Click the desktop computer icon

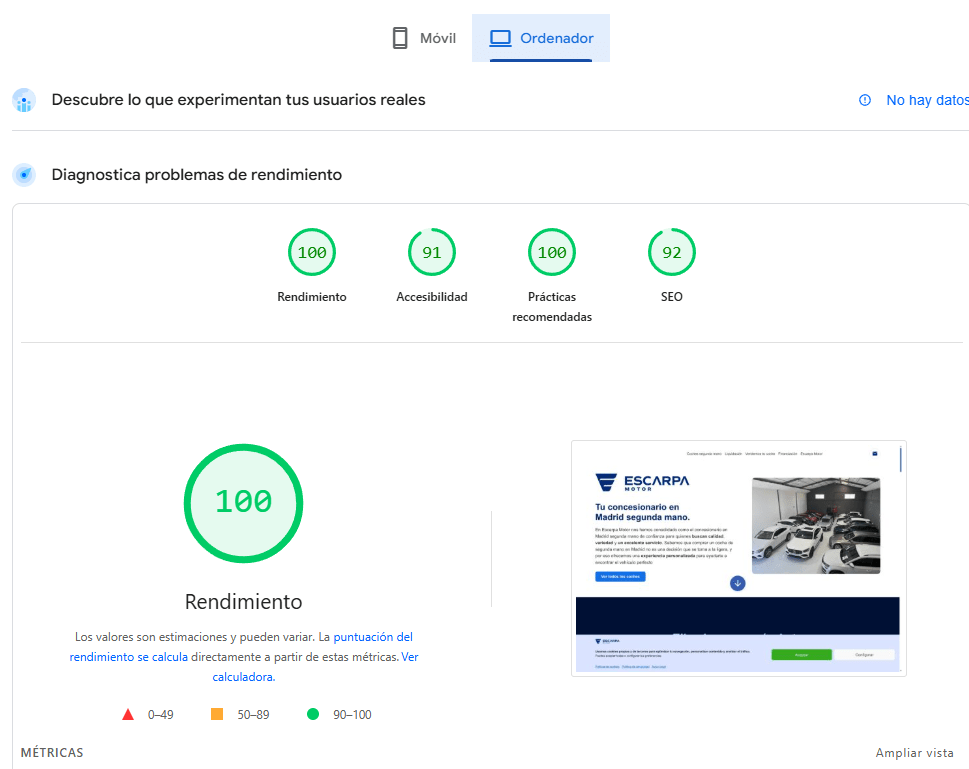coord(500,38)
